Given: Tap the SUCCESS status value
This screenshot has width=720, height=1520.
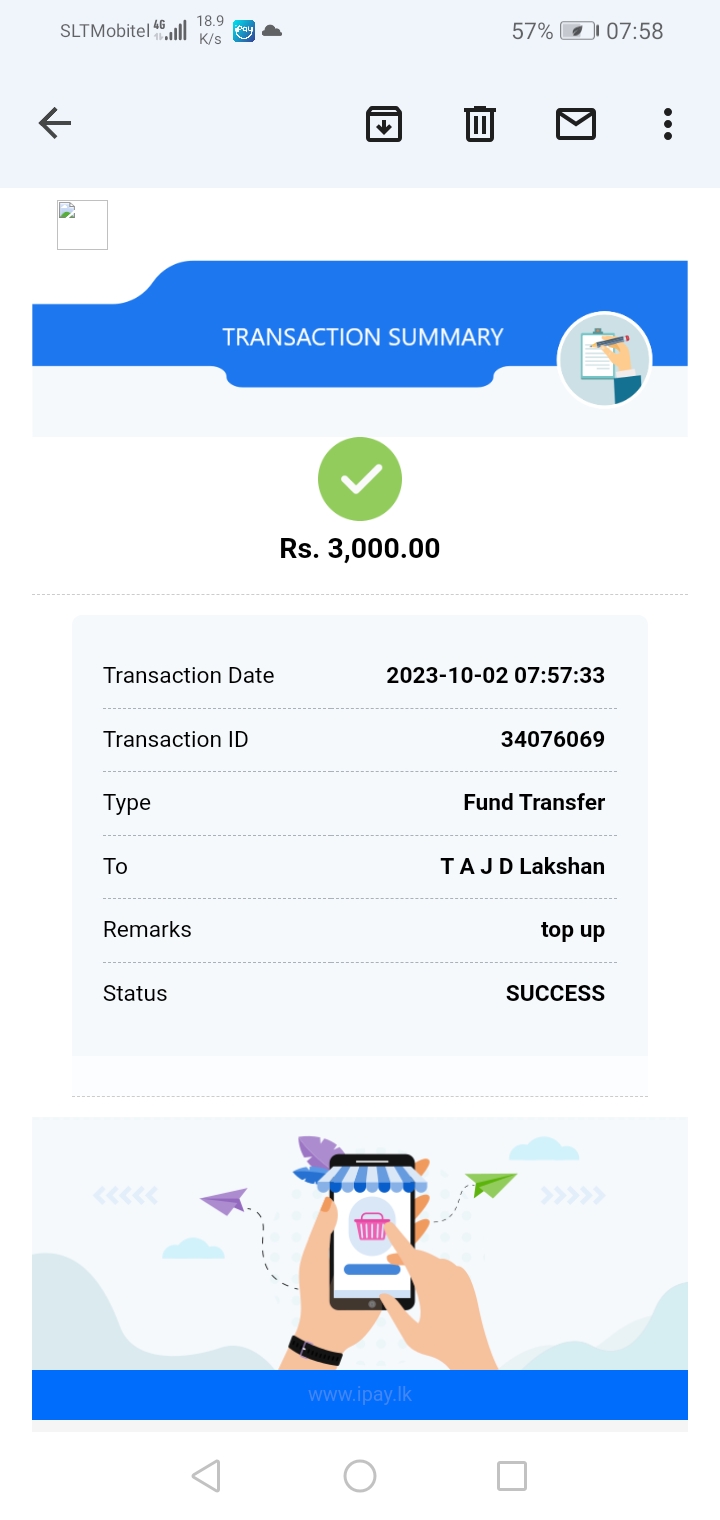Looking at the screenshot, I should [555, 993].
